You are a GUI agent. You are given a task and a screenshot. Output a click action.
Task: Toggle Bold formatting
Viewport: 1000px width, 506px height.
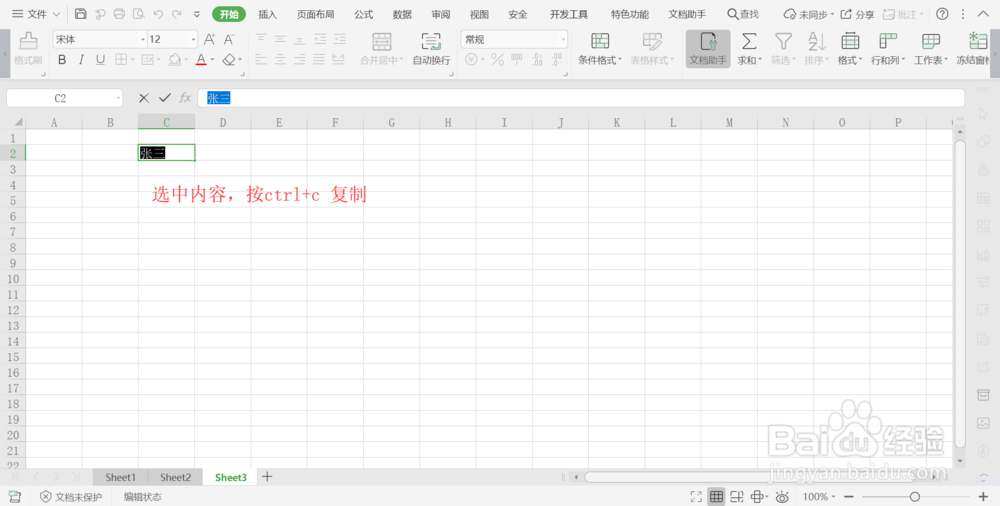pyautogui.click(x=62, y=59)
